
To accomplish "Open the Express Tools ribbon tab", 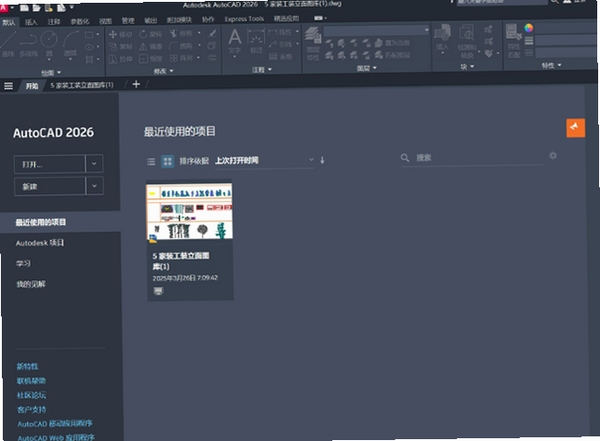I will (244, 19).
